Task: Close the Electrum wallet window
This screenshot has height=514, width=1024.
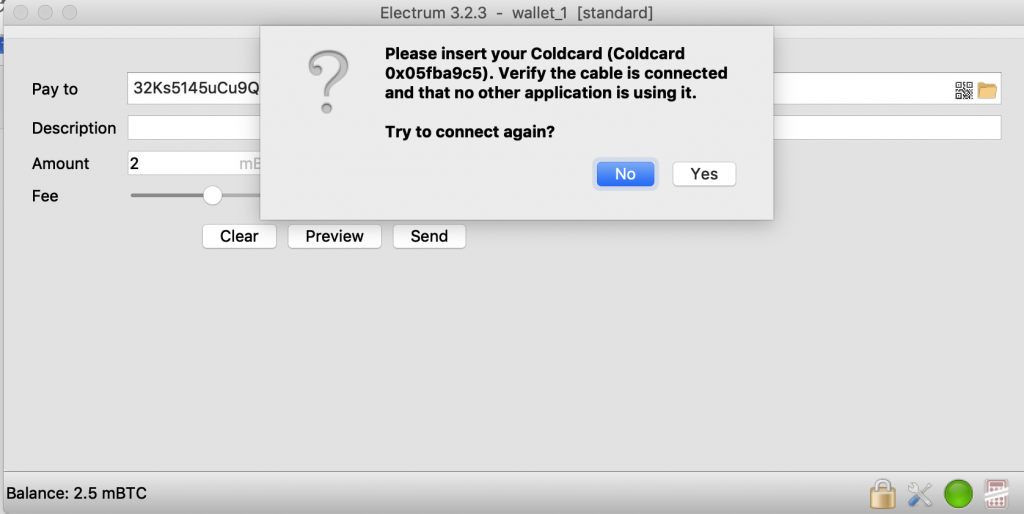Action: pos(20,13)
